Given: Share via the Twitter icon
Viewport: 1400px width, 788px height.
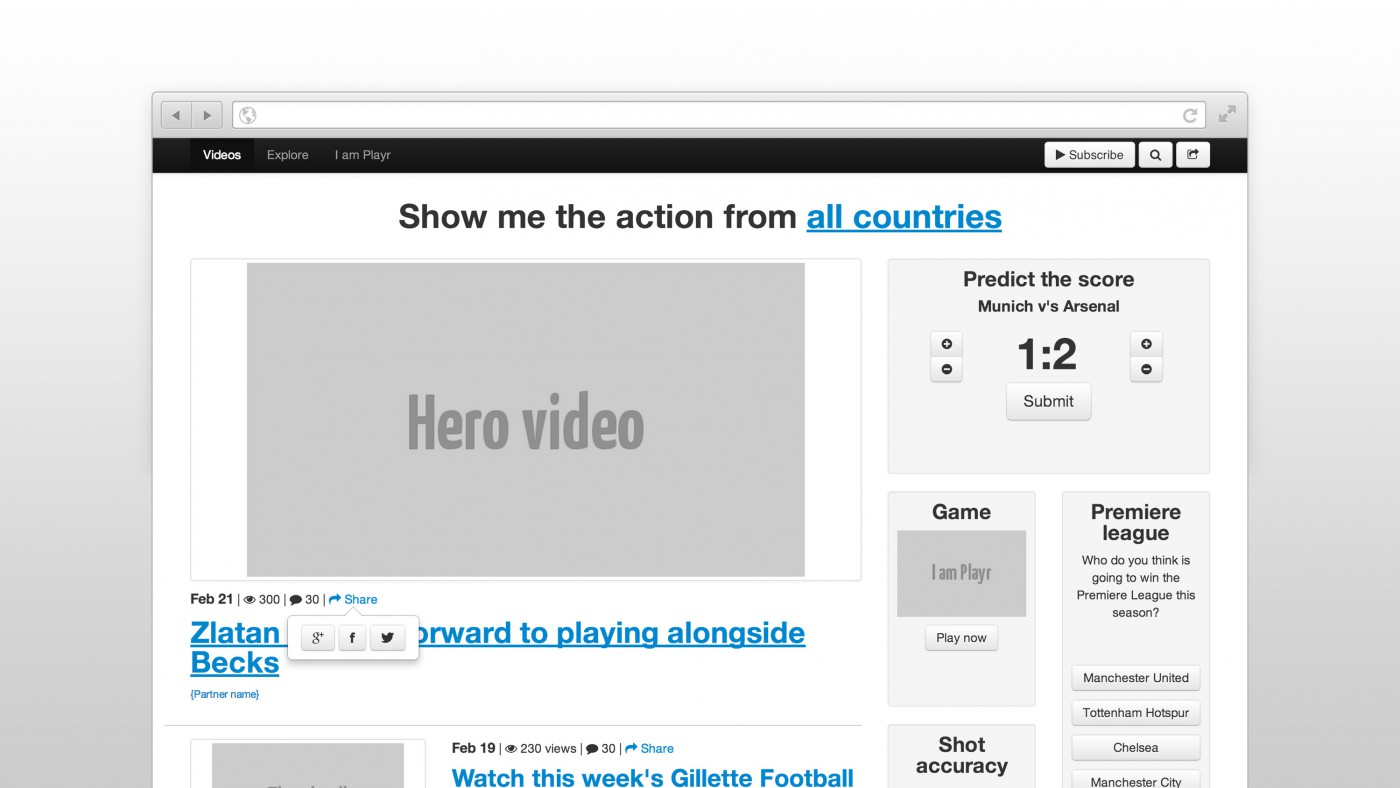Looking at the screenshot, I should (388, 638).
